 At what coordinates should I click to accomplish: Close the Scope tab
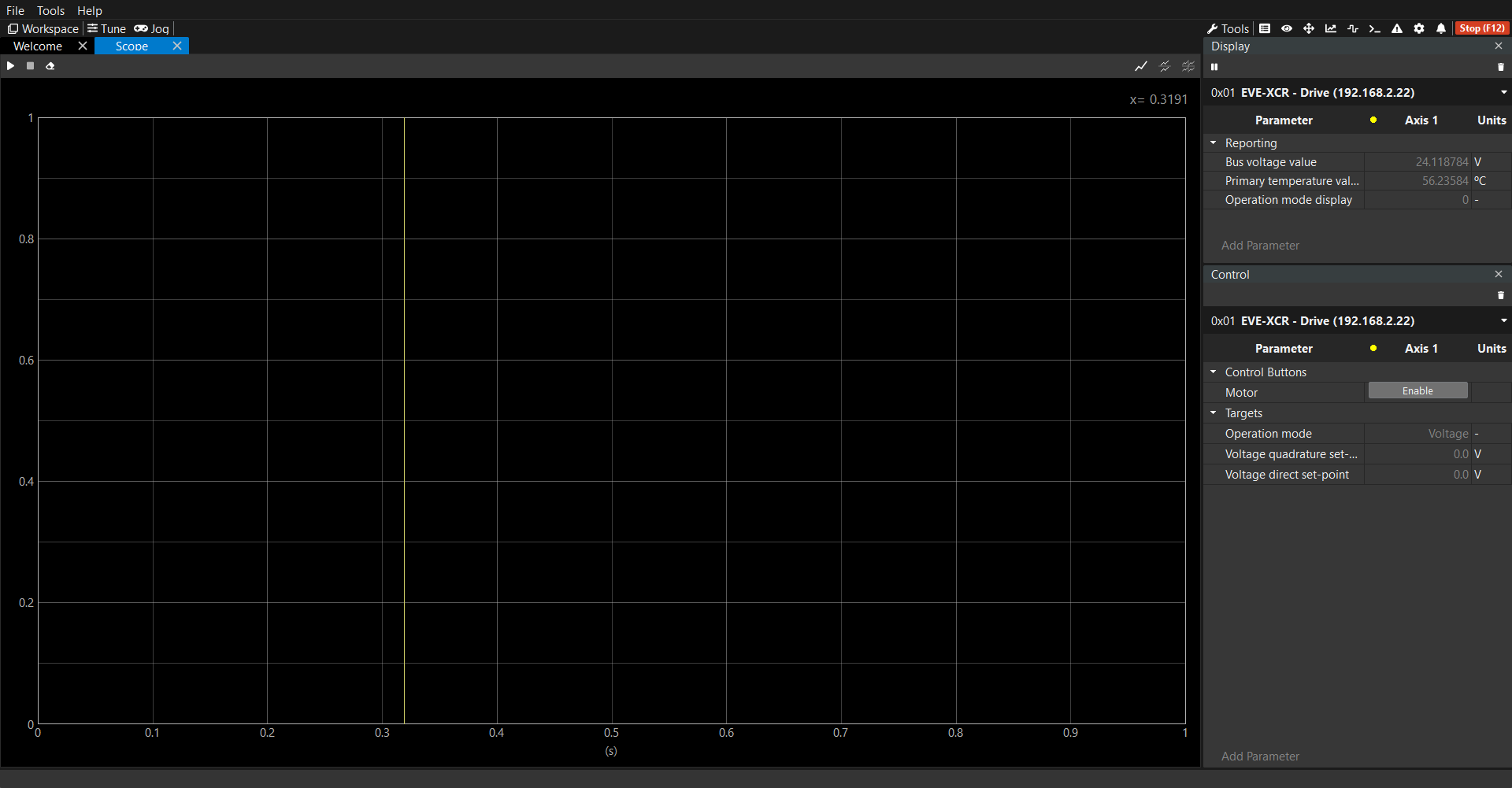177,46
